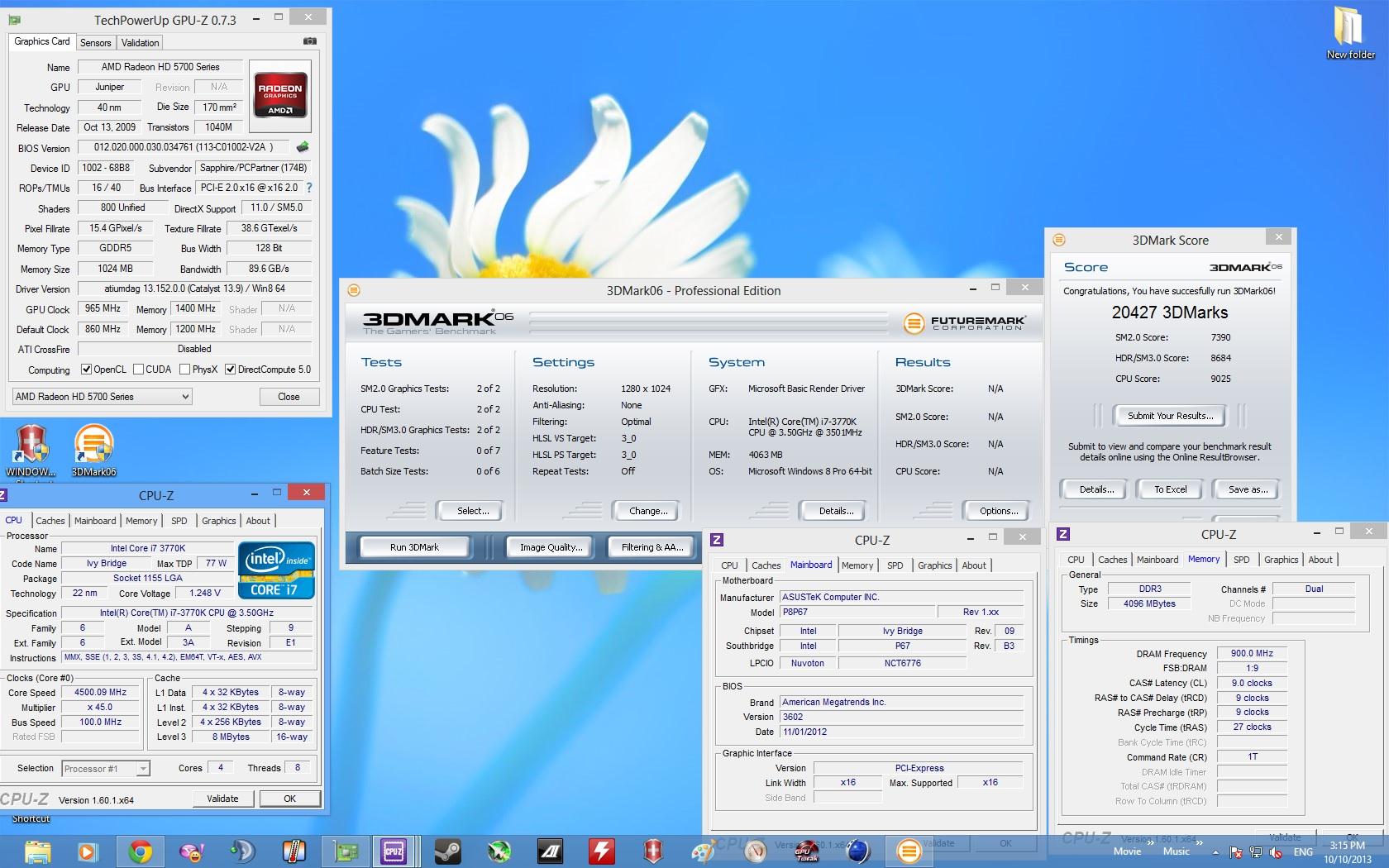Click the Intel Core i7 logo in CPU-Z
This screenshot has width=1389, height=868.
click(276, 570)
